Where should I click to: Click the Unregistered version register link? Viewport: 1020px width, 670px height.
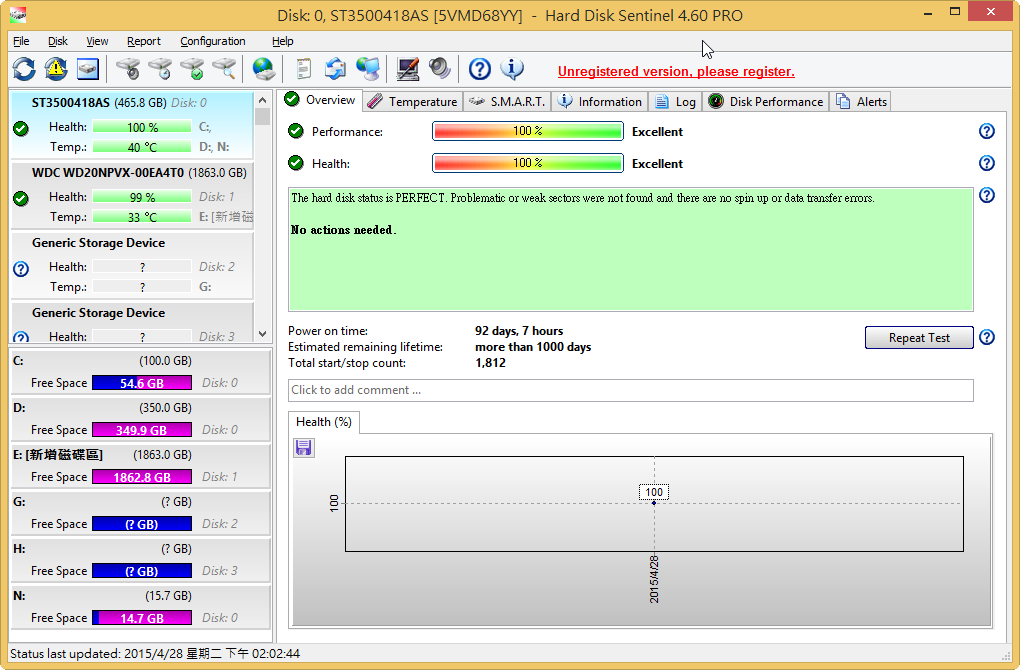(676, 71)
